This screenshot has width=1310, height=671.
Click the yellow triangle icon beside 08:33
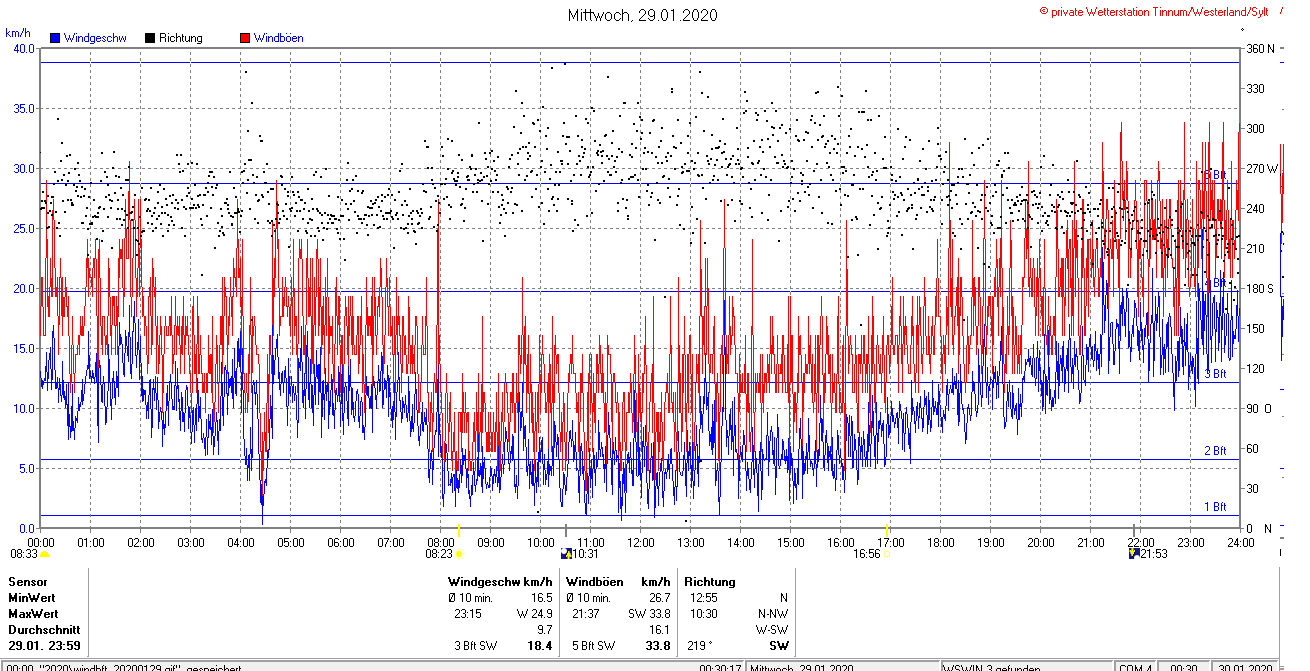click(x=44, y=553)
